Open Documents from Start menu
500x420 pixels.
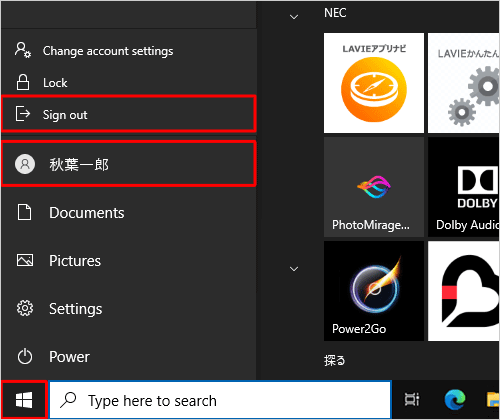point(128,213)
